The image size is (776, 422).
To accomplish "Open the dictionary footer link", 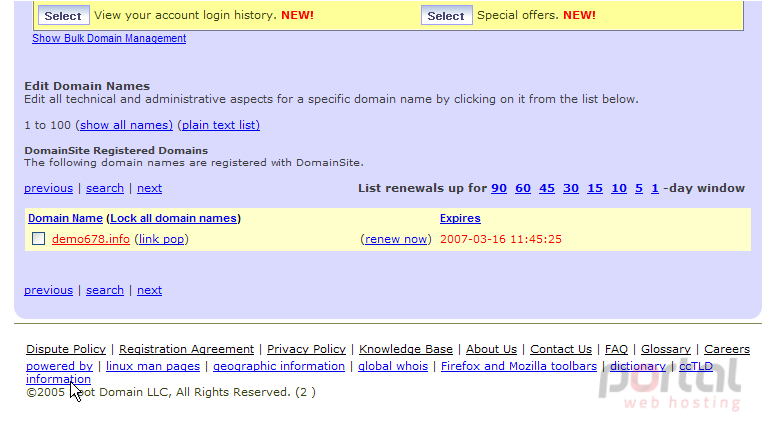I will (638, 366).
